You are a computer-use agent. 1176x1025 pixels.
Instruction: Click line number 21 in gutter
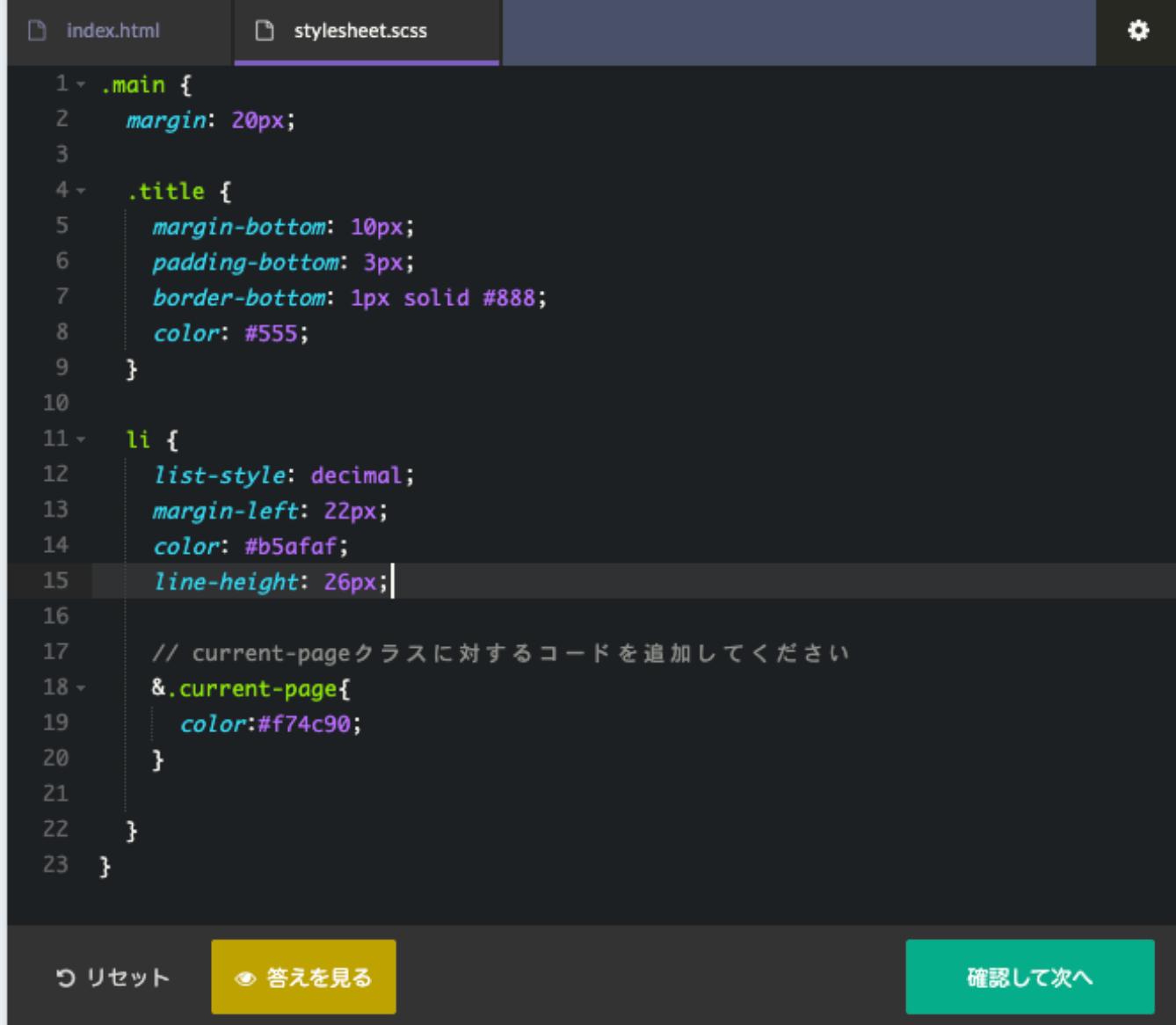click(x=55, y=794)
